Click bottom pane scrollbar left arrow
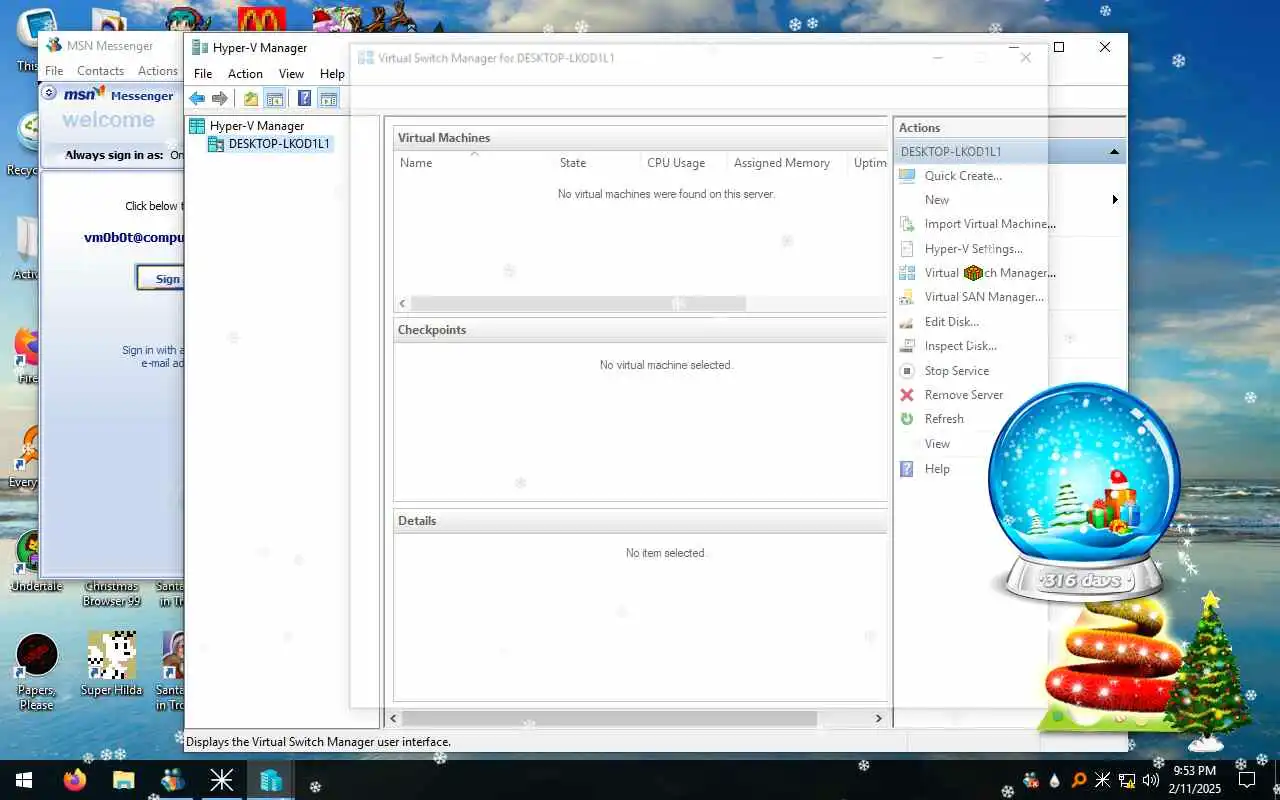Viewport: 1280px width, 800px height. point(393,718)
